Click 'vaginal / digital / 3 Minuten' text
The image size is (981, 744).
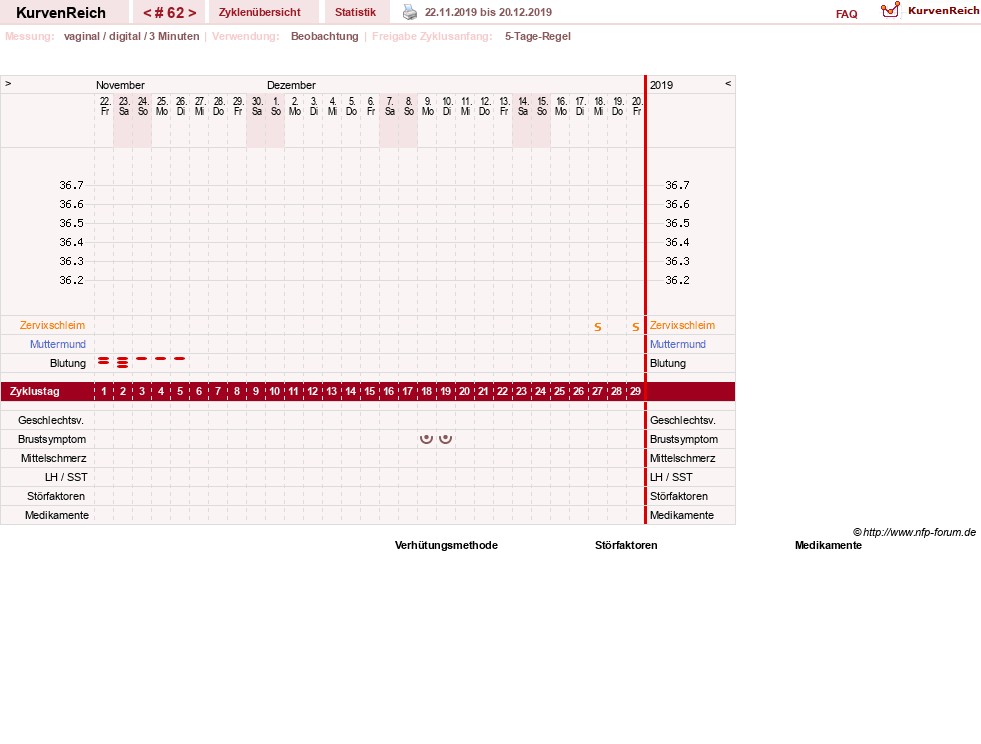(x=131, y=36)
